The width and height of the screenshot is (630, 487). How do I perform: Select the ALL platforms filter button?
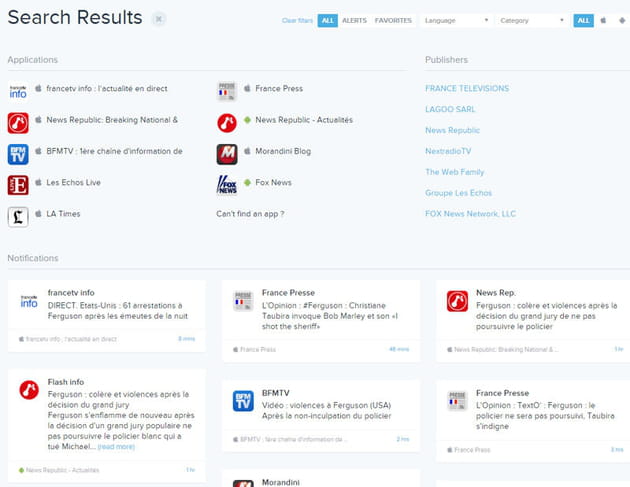[583, 20]
